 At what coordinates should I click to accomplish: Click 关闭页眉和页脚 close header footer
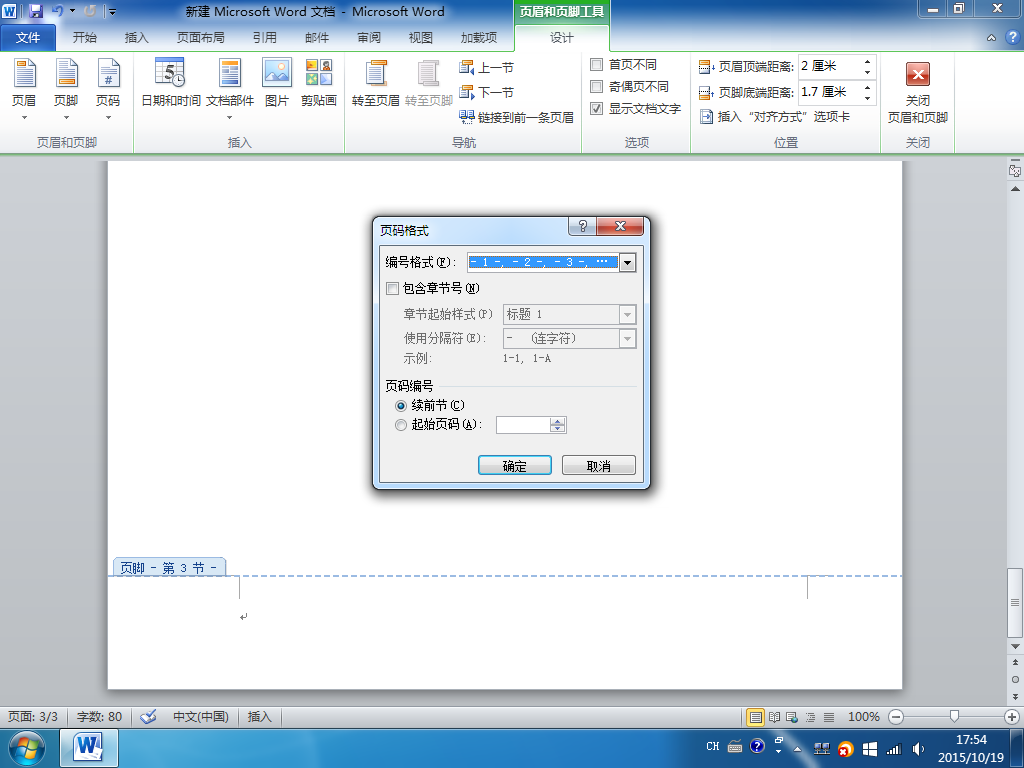[x=918, y=92]
